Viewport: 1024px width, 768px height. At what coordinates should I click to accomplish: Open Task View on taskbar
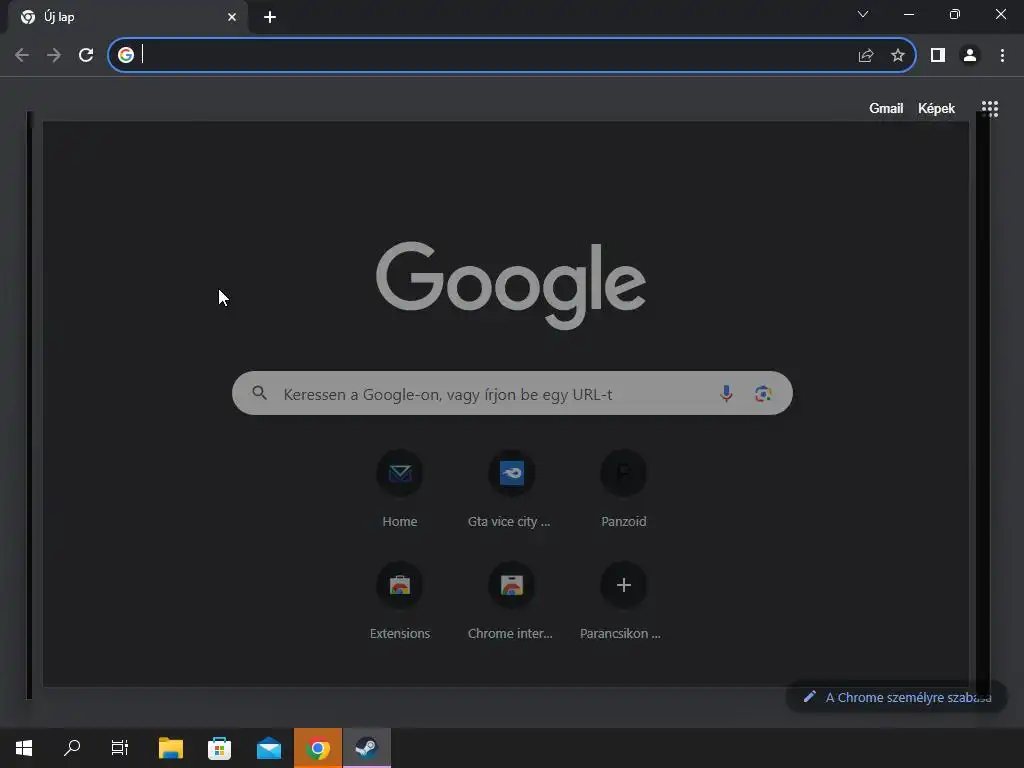coord(120,748)
